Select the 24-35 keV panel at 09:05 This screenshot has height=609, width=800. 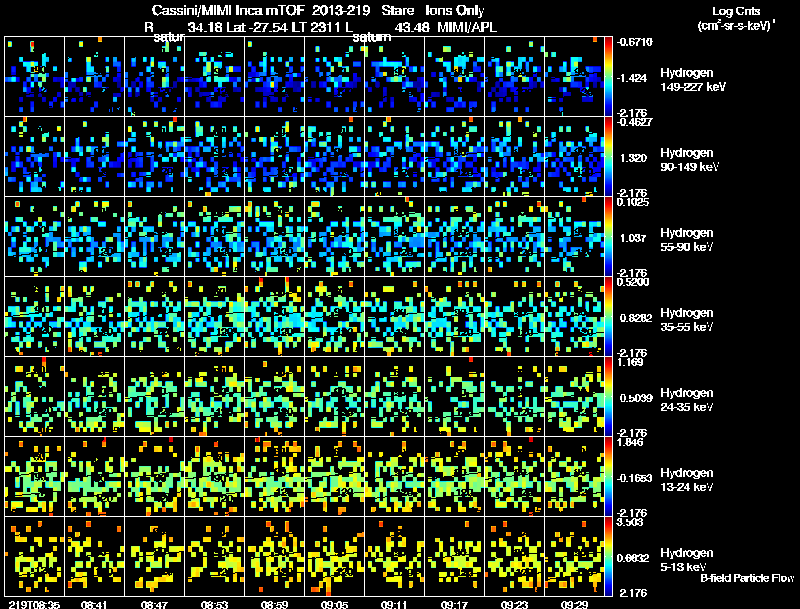tap(334, 397)
